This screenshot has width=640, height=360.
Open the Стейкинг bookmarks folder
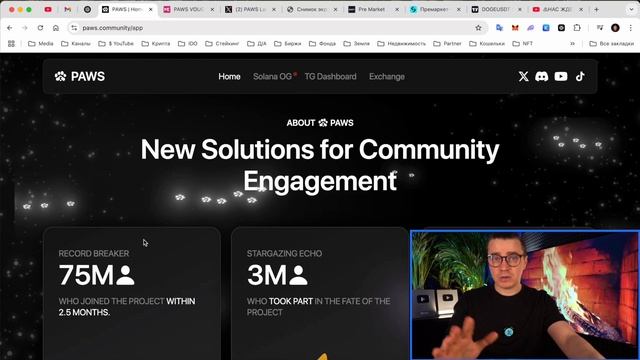pyautogui.click(x=222, y=44)
